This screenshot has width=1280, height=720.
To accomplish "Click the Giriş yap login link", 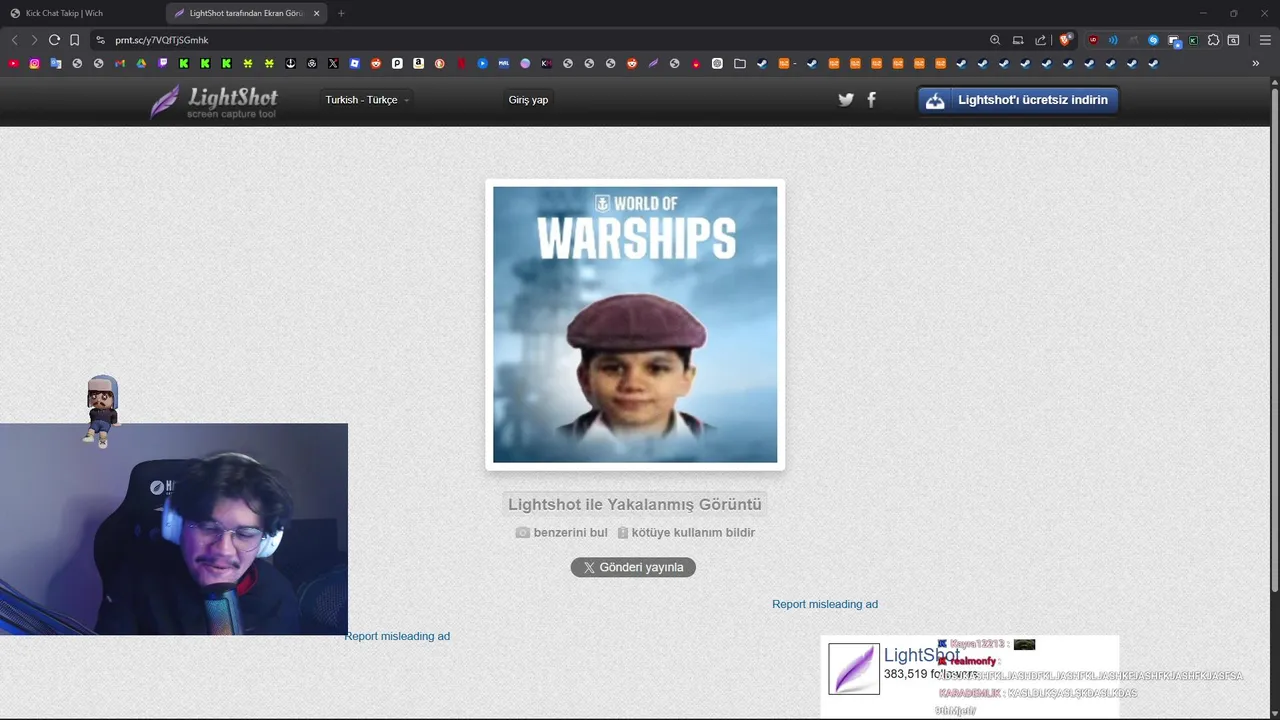I will coord(528,100).
